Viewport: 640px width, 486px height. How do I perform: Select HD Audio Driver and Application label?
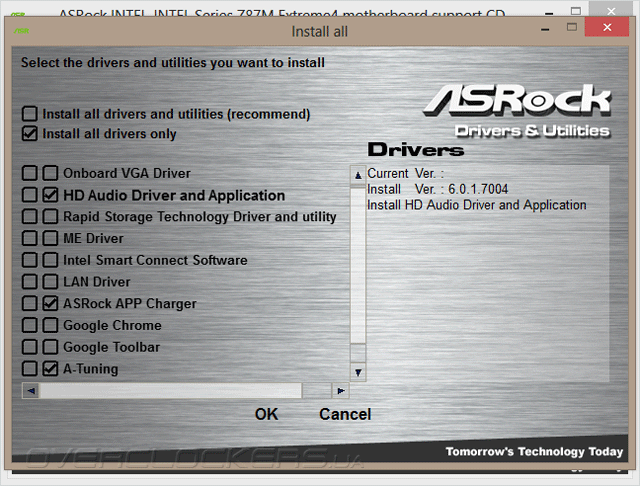pos(174,195)
